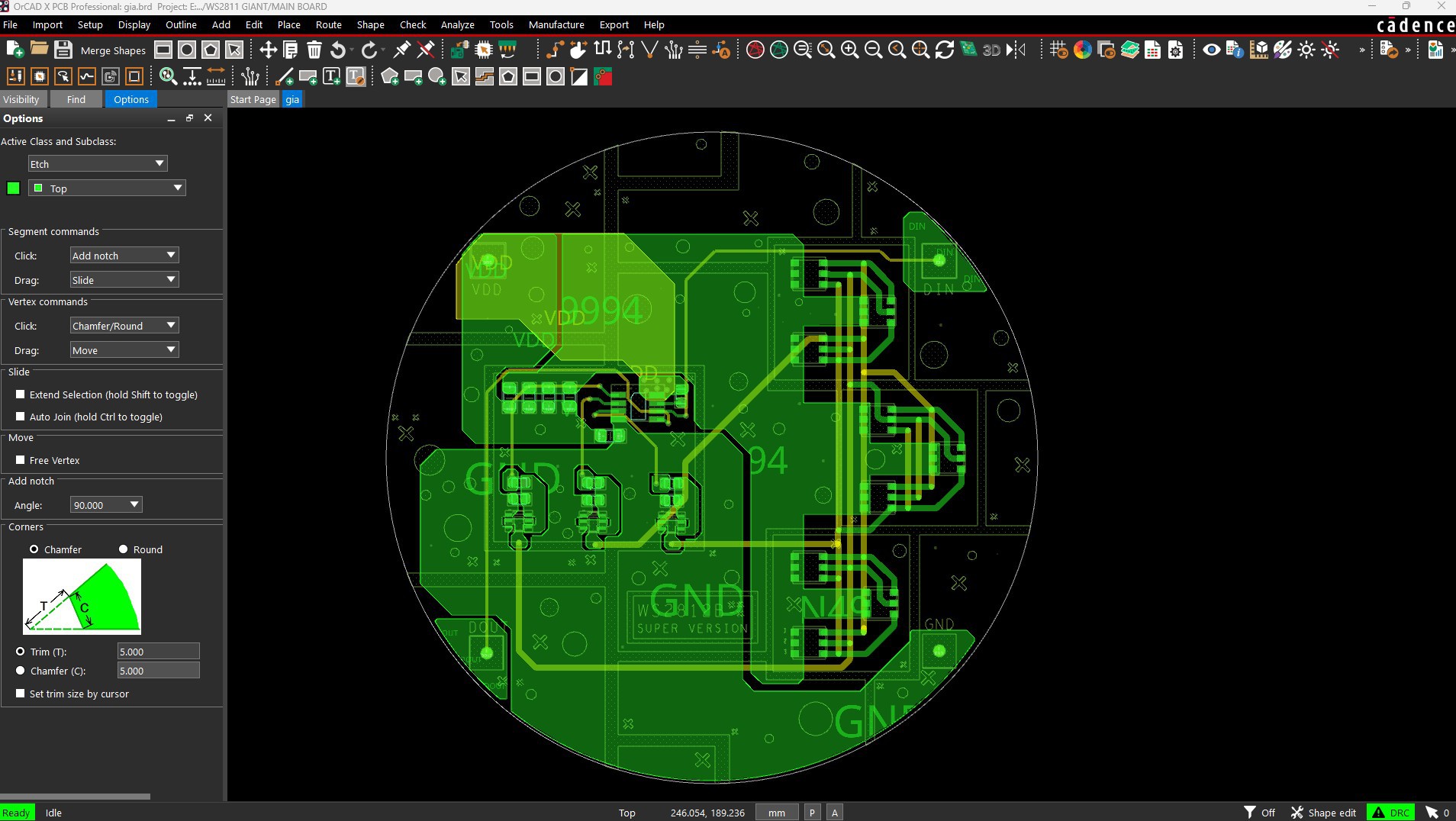Click the Add Text tool icon

(331, 77)
